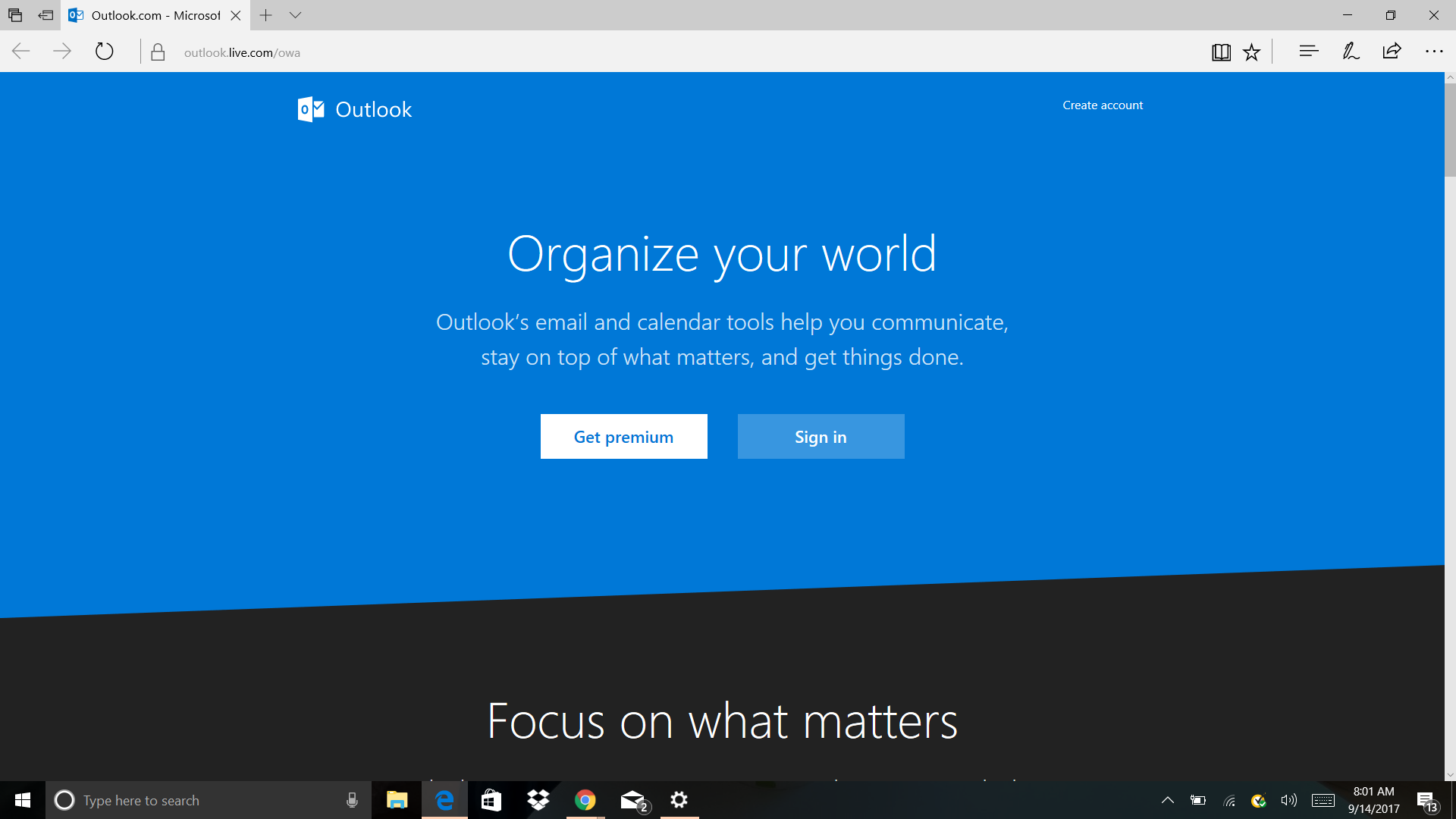The image size is (1456, 819).
Task: Click the Get premium button
Action: [x=623, y=437]
